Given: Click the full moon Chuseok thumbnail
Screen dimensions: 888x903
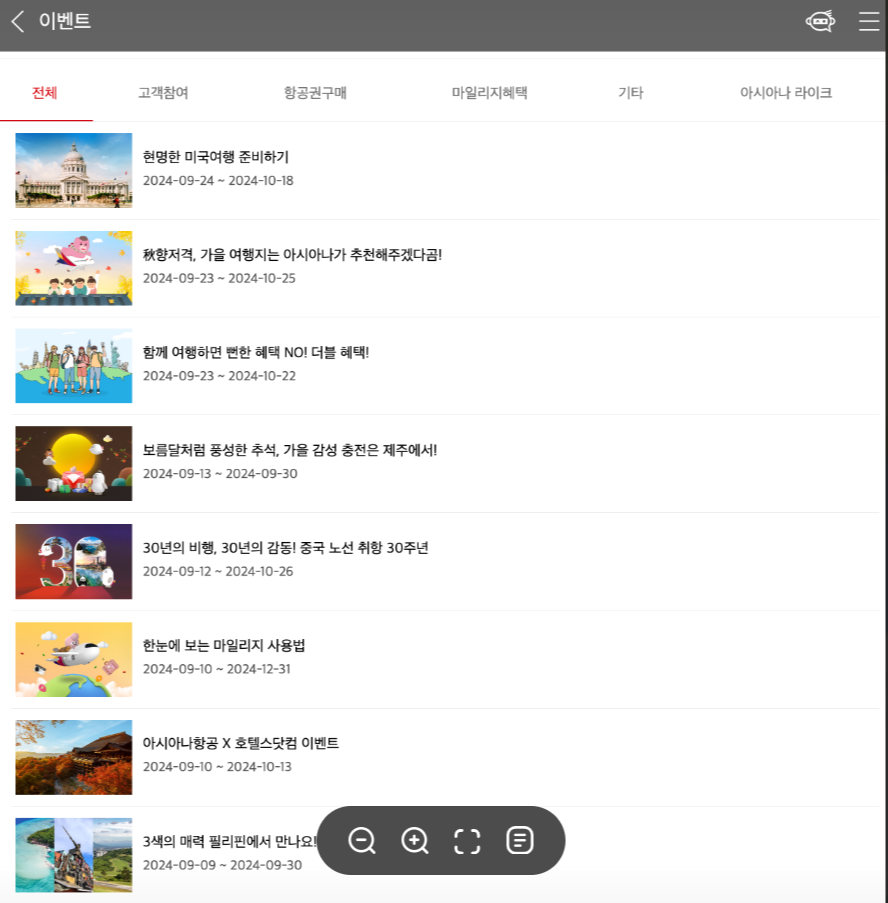Looking at the screenshot, I should (x=74, y=464).
